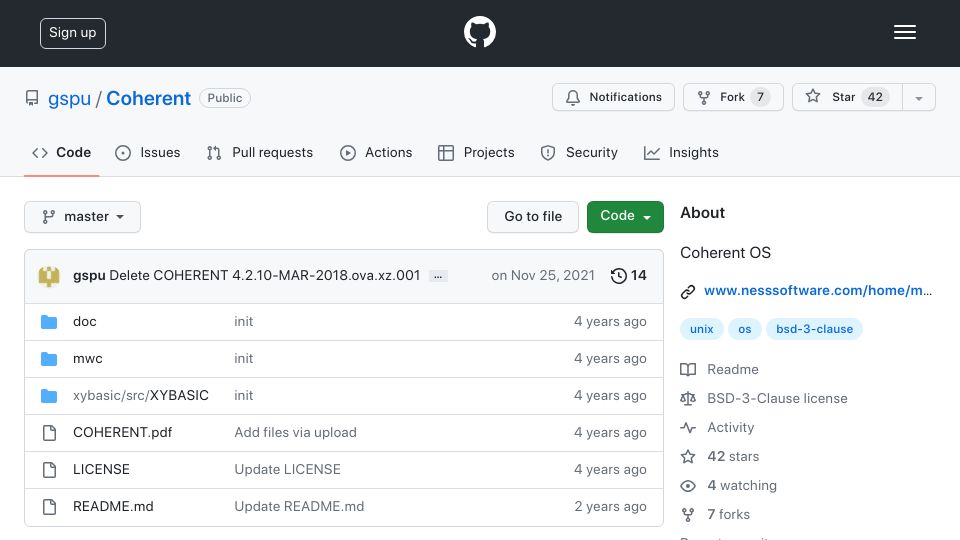This screenshot has height=540, width=960.
Task: Click the on Nov 25, 2021 date
Action: [543, 276]
